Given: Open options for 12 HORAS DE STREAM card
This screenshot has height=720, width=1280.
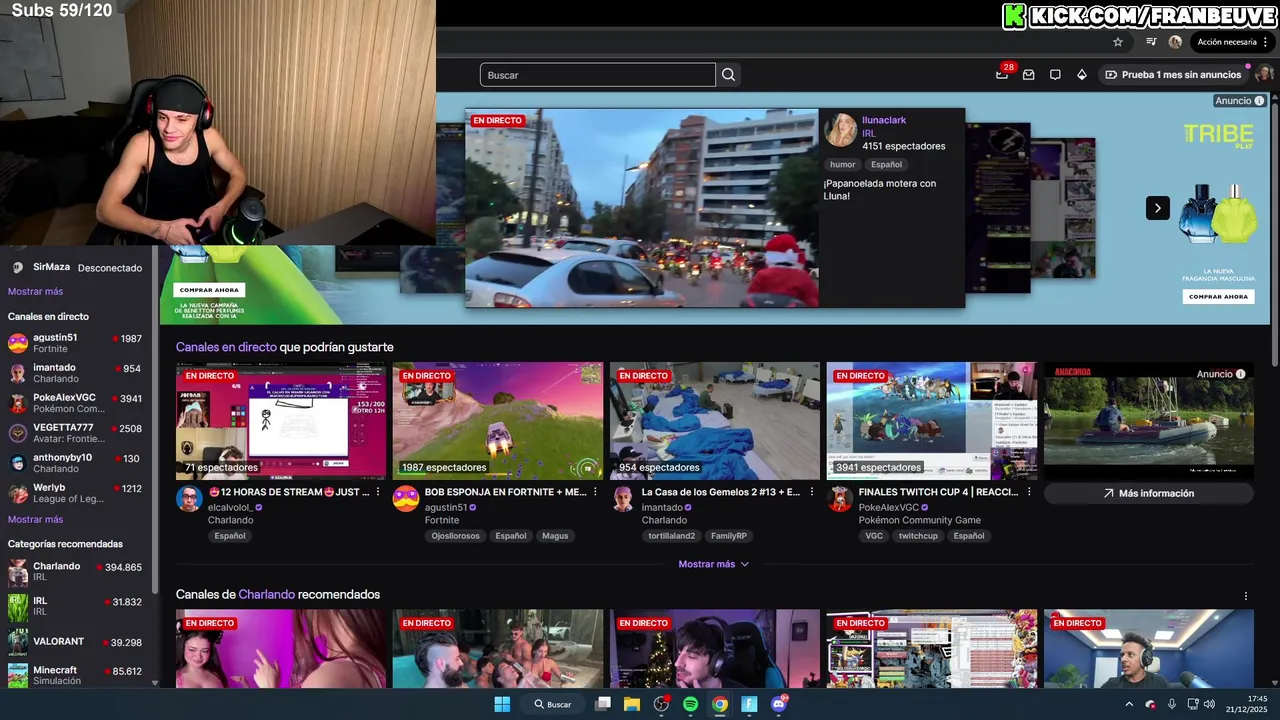Looking at the screenshot, I should (378, 492).
